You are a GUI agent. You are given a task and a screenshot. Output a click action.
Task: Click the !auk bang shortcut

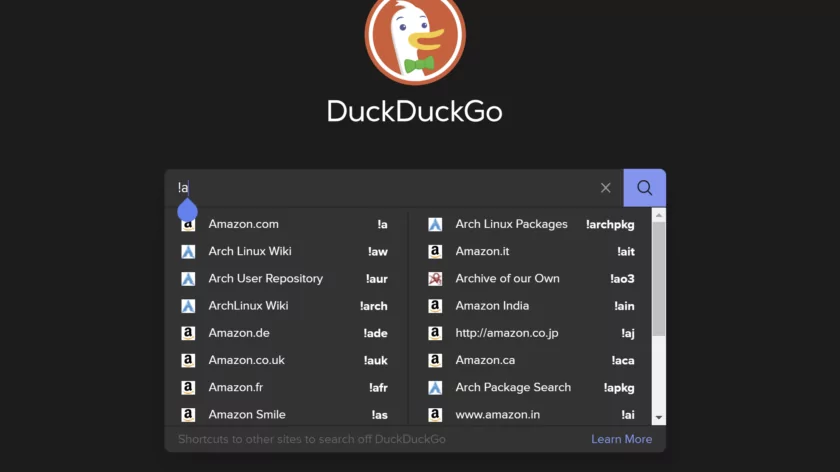tap(376, 361)
